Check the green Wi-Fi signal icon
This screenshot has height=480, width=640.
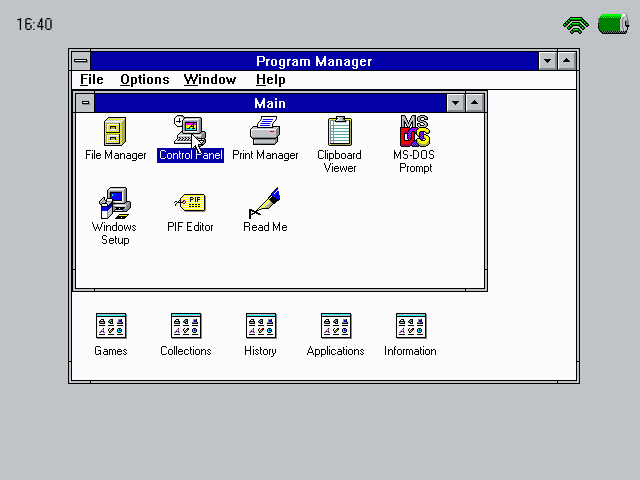pyautogui.click(x=576, y=24)
